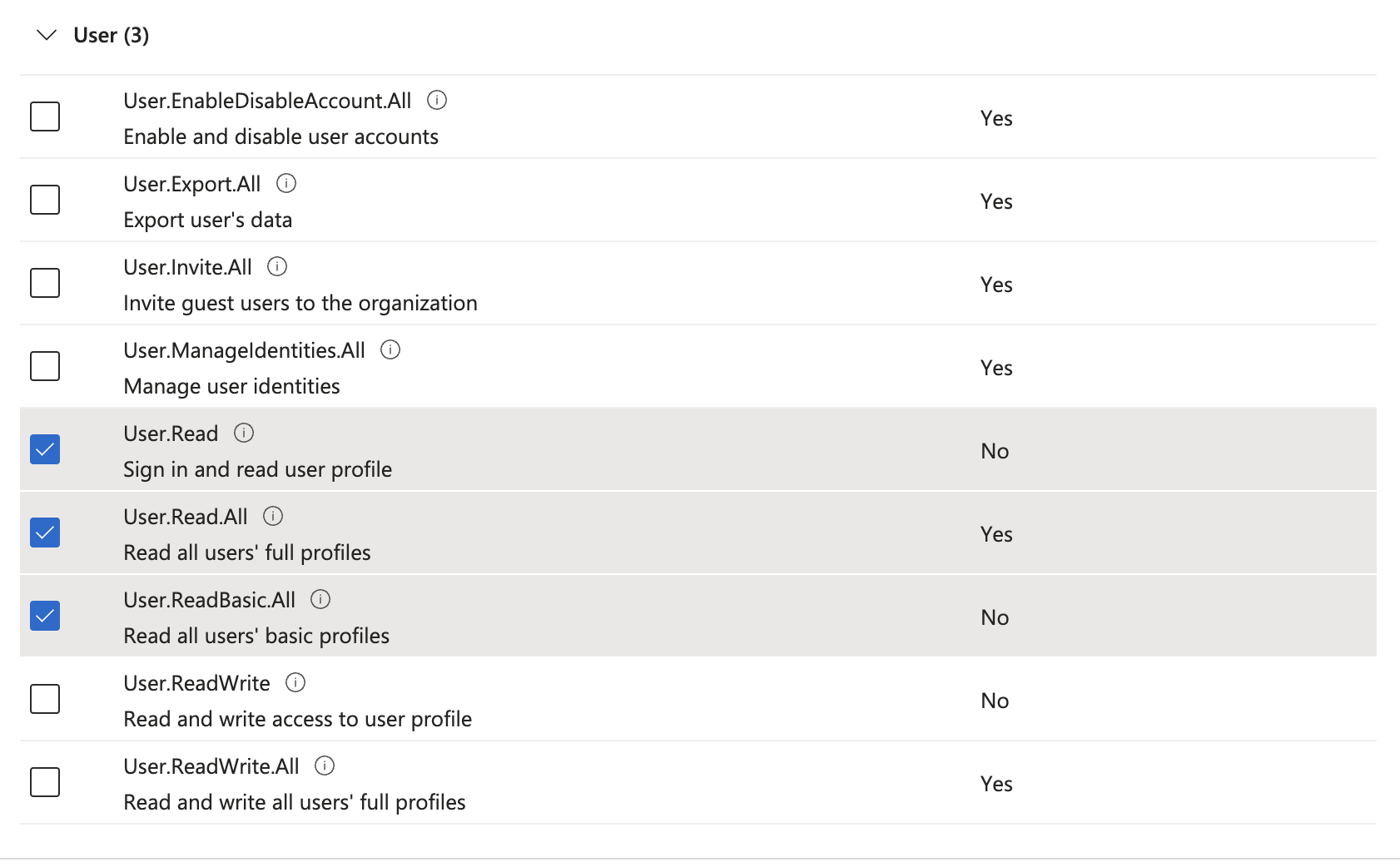Open info icon next to User.ReadWrite.All
The image size is (1400, 867).
pyautogui.click(x=325, y=765)
